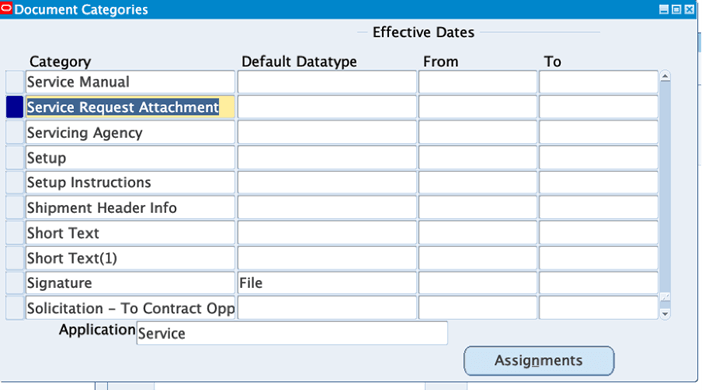The width and height of the screenshot is (702, 390).
Task: Click Default Datatype field for Service Request Attachment
Action: tap(327, 107)
